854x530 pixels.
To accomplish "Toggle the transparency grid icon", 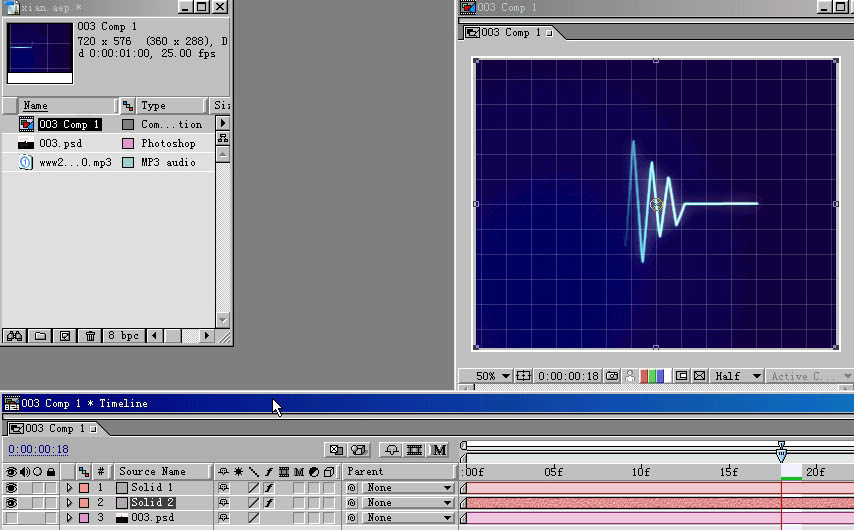I will coord(700,376).
